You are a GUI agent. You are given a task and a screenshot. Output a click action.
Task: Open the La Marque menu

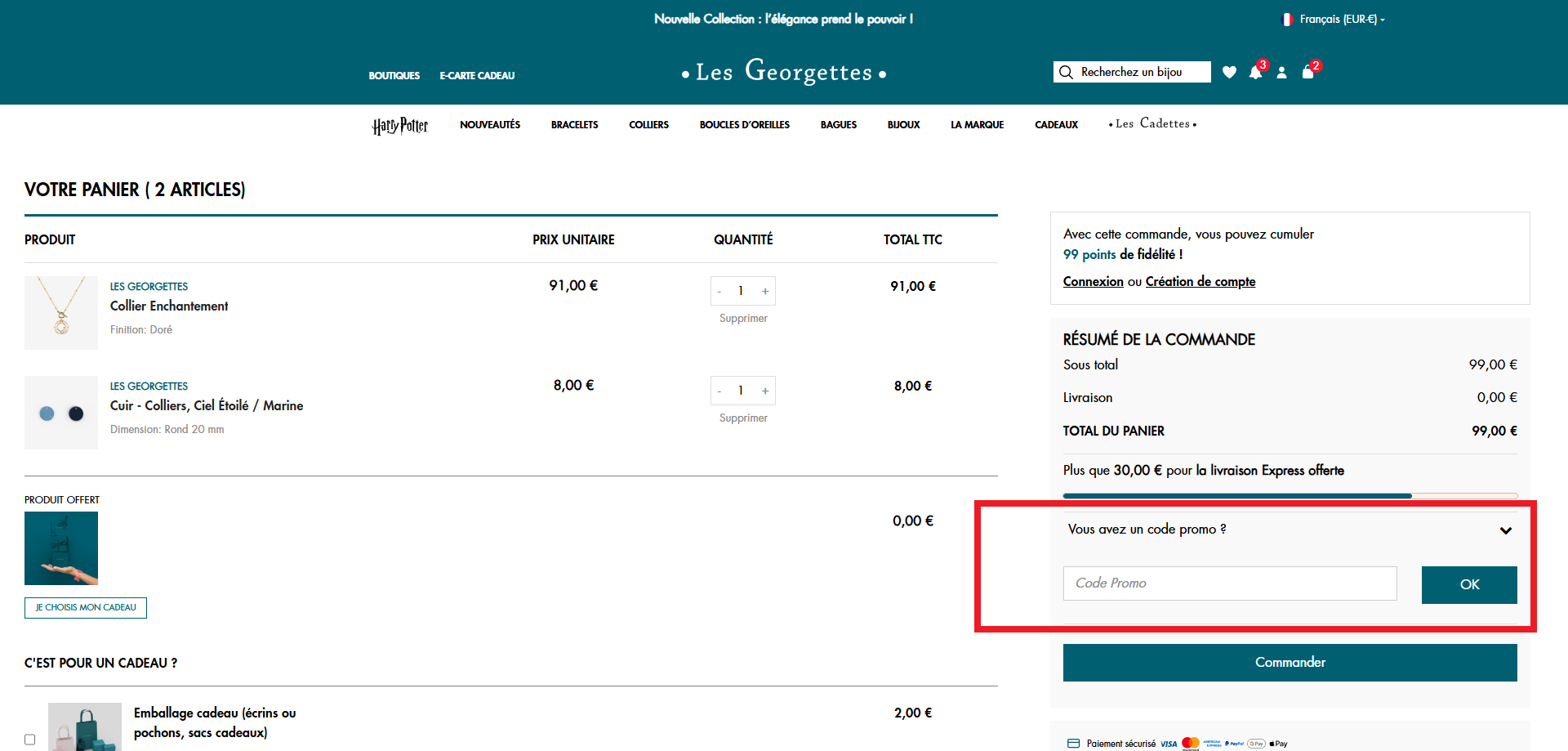coord(977,125)
